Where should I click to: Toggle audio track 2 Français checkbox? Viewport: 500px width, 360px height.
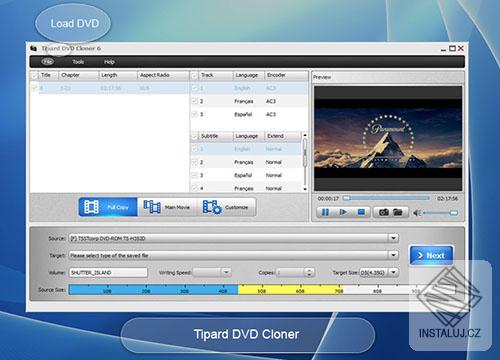tap(194, 101)
